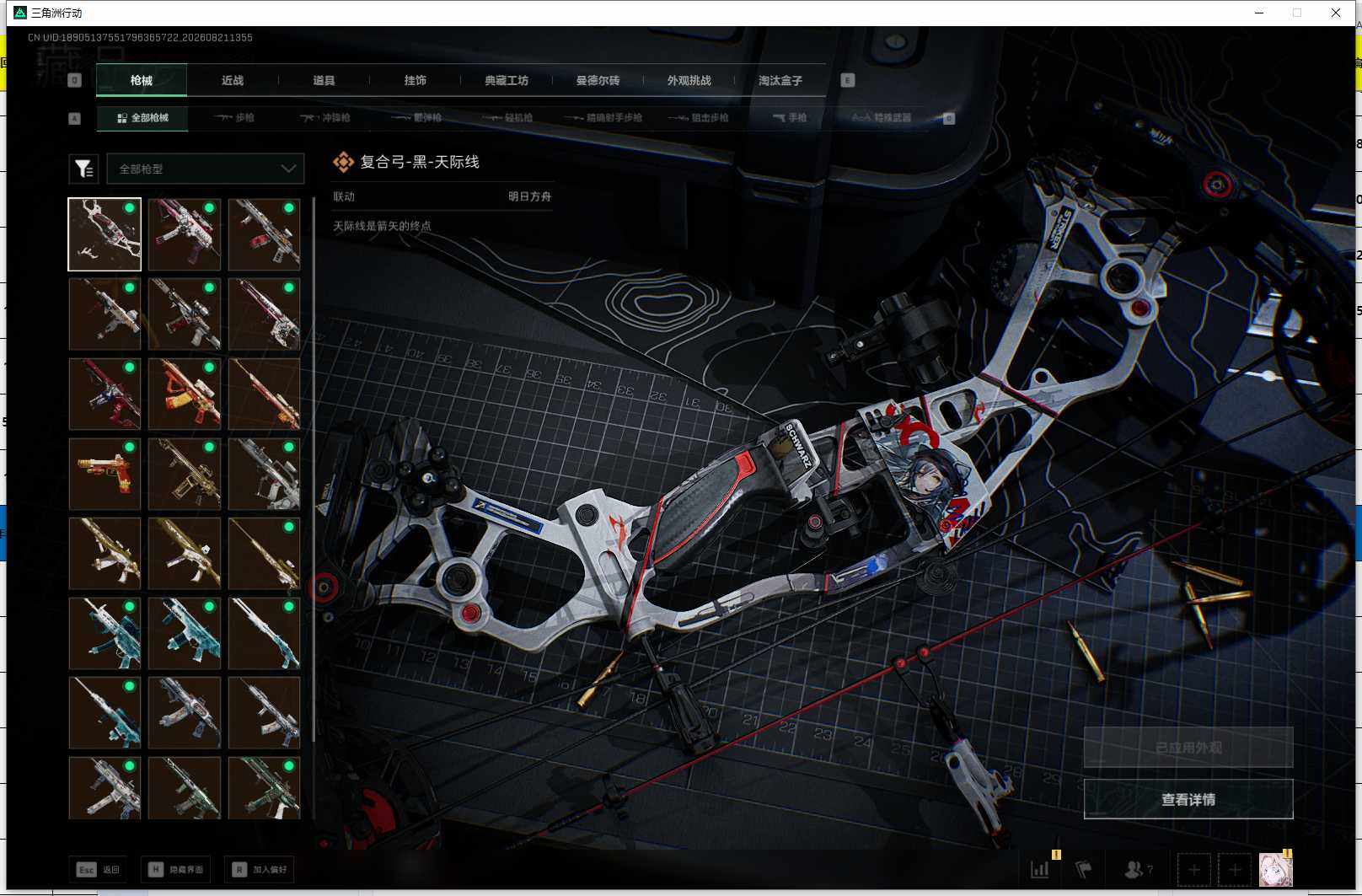Select skin thumbnail in second row, left column

(105, 314)
